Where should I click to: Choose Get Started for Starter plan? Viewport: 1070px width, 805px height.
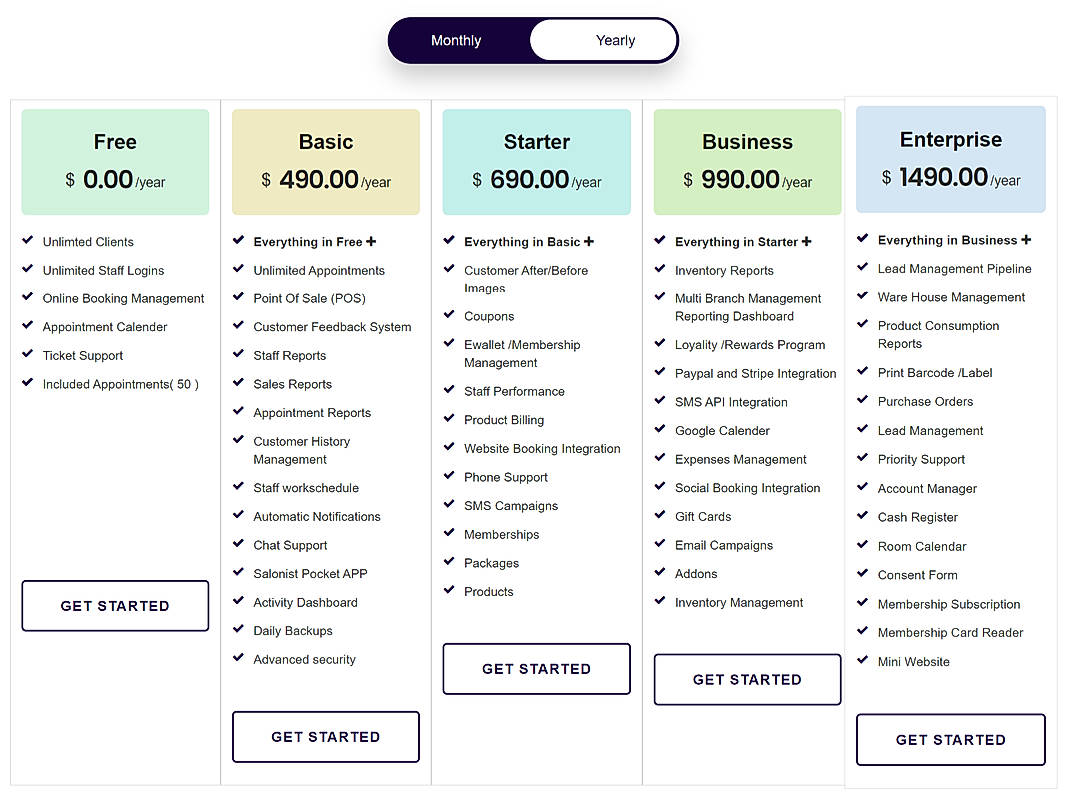coord(536,669)
